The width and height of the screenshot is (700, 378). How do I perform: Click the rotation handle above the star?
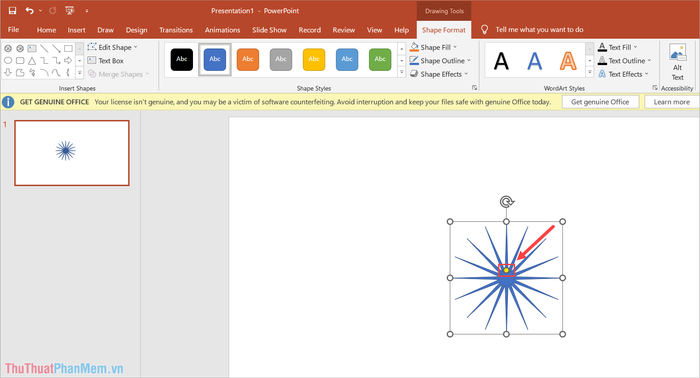[x=506, y=202]
